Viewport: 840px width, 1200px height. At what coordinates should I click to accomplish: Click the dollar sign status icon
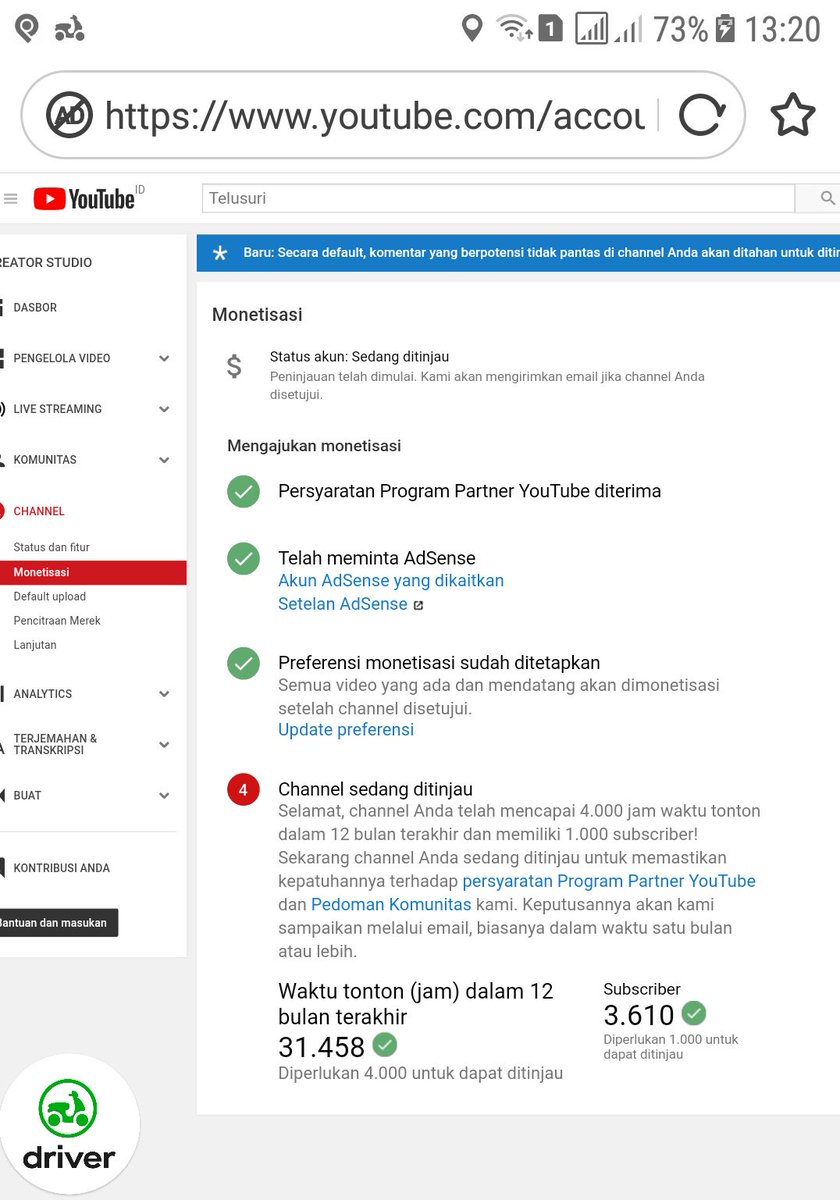(234, 366)
